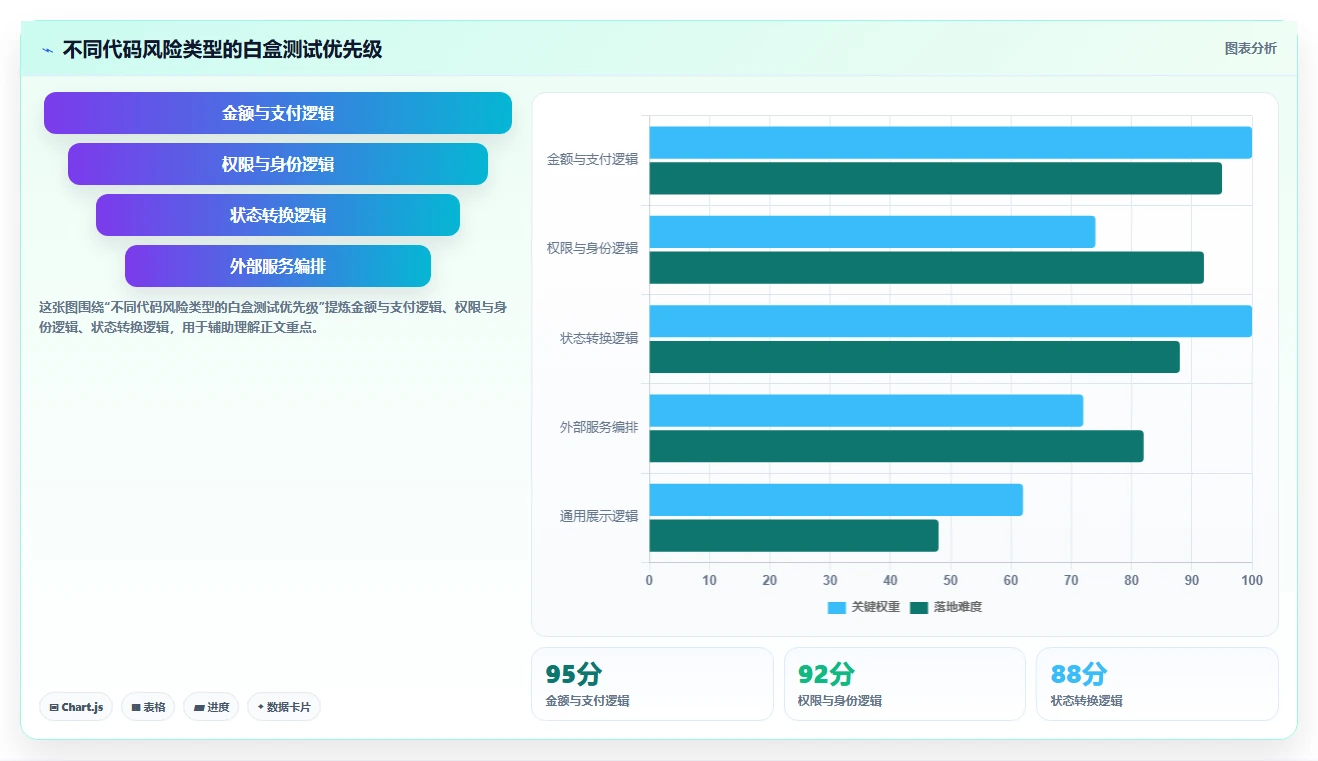The image size is (1318, 761).
Task: Toggle the 关键权重 legend swatch
Action: point(837,607)
